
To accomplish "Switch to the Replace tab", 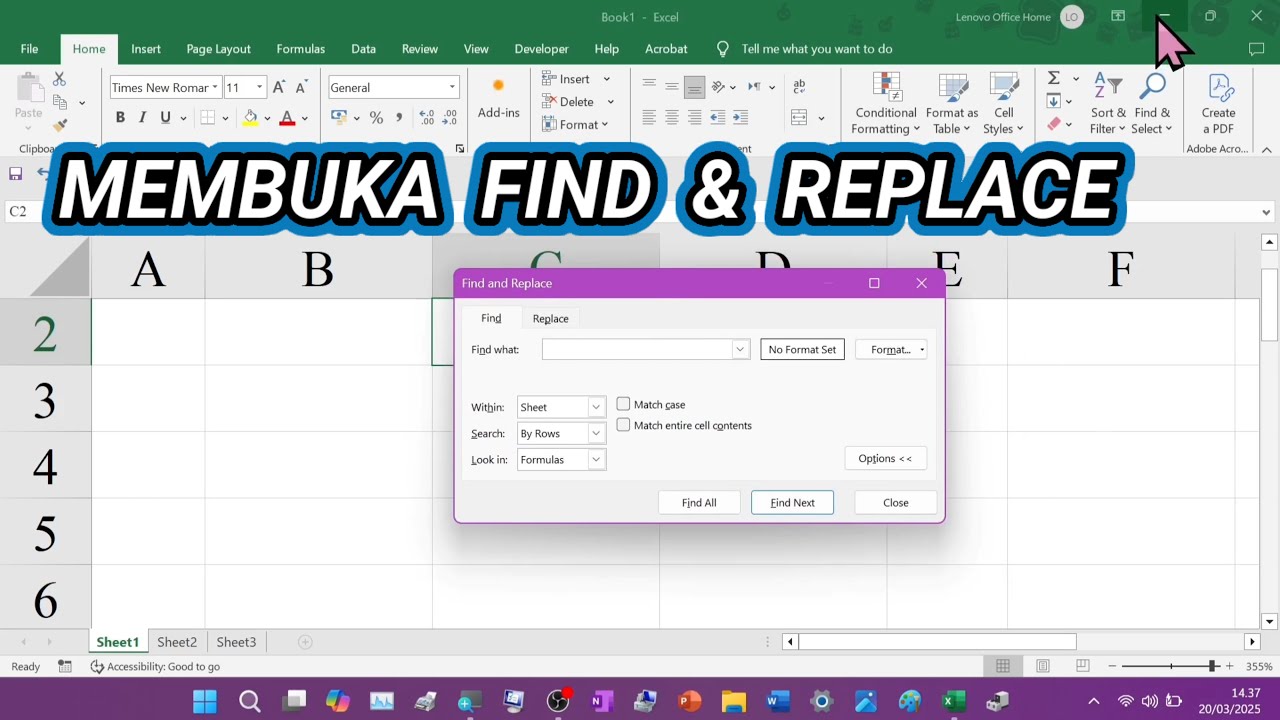I will [550, 318].
